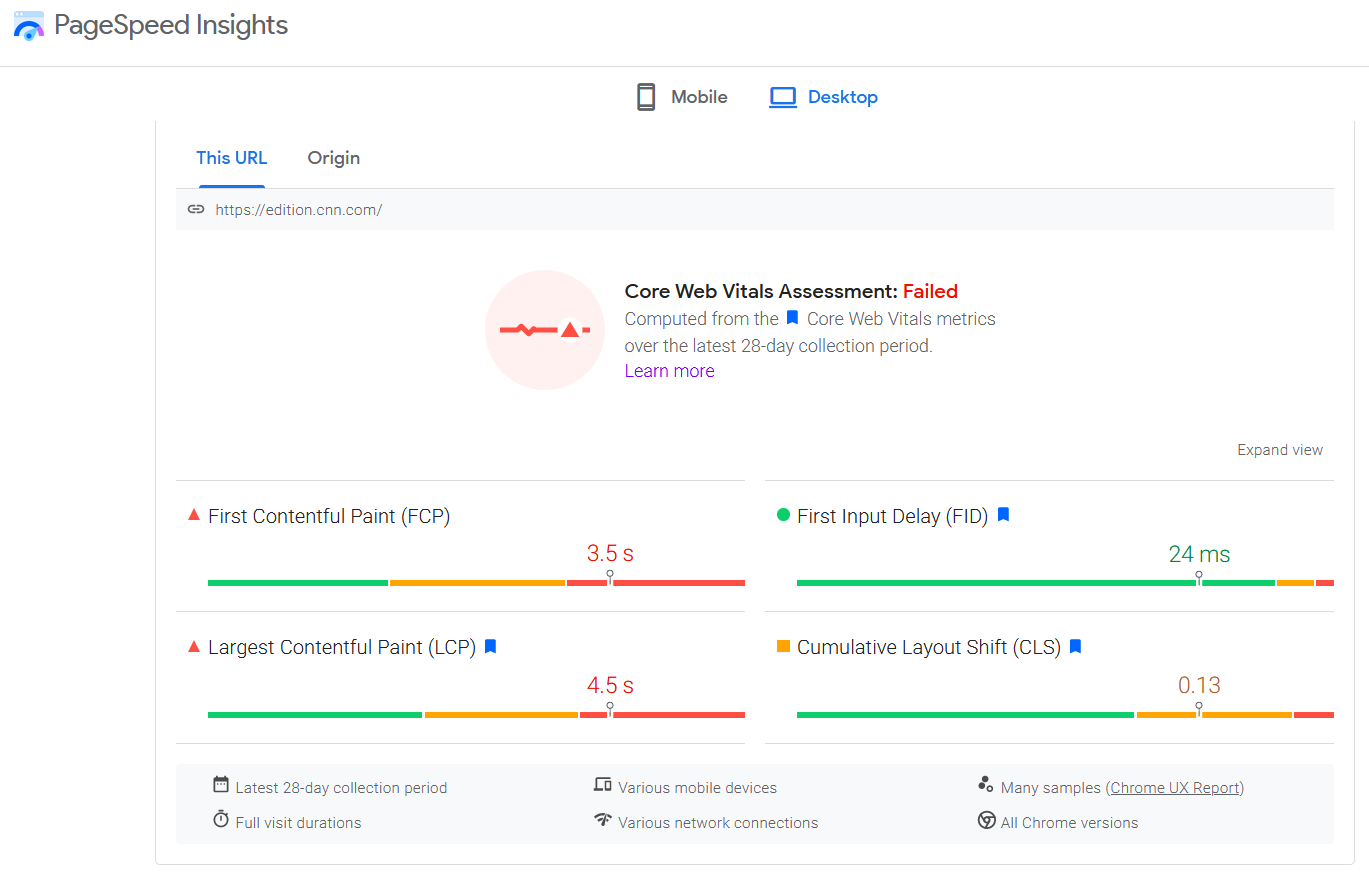The height and width of the screenshot is (873, 1369).
Task: Click the red triangle beside Largest Contentful Paint
Action: (x=194, y=647)
